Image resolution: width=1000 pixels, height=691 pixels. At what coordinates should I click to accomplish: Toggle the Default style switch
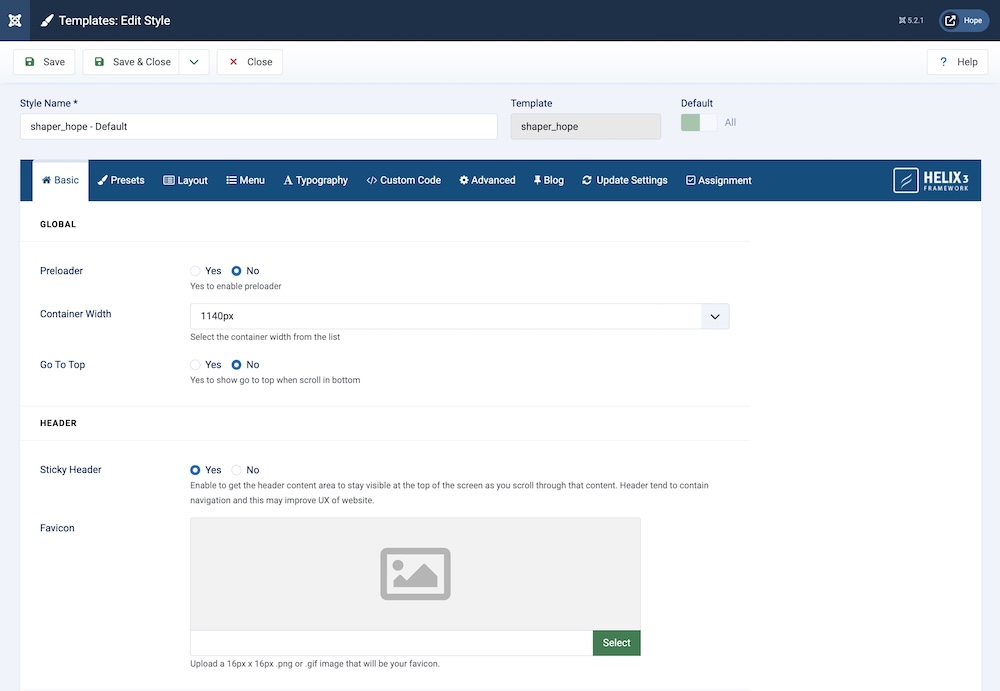(699, 123)
